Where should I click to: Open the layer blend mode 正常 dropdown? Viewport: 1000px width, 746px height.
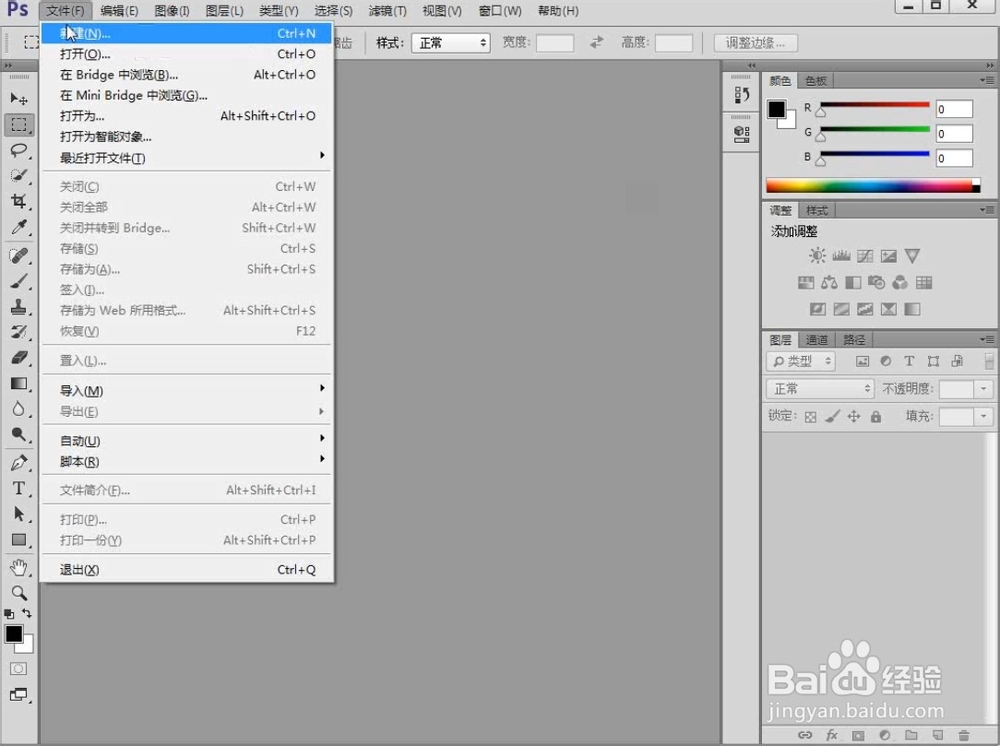tap(820, 388)
